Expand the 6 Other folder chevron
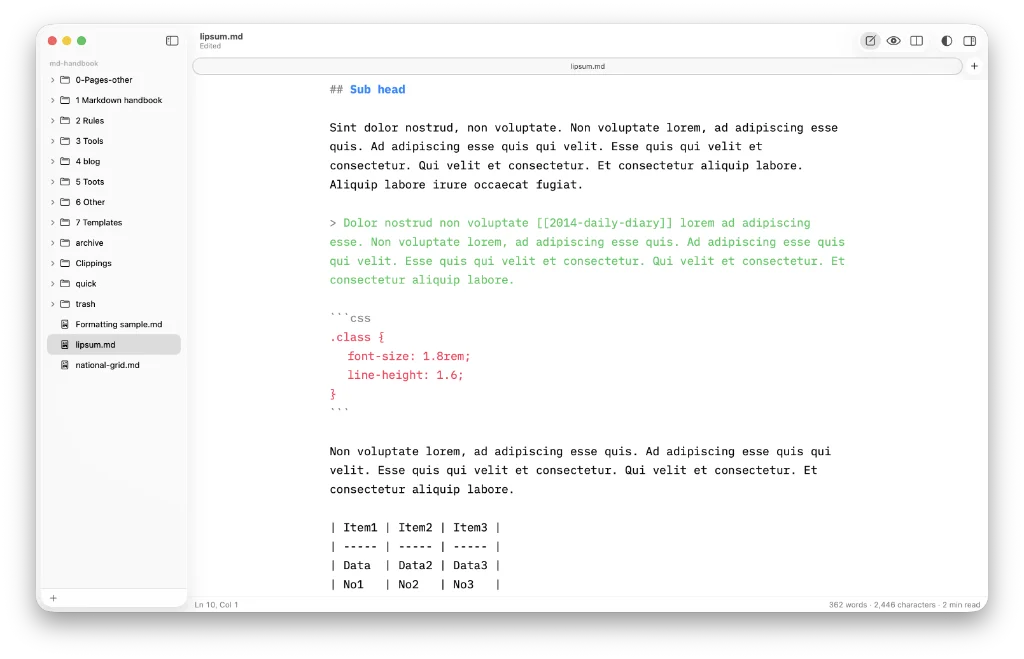Image resolution: width=1024 pixels, height=659 pixels. point(52,202)
